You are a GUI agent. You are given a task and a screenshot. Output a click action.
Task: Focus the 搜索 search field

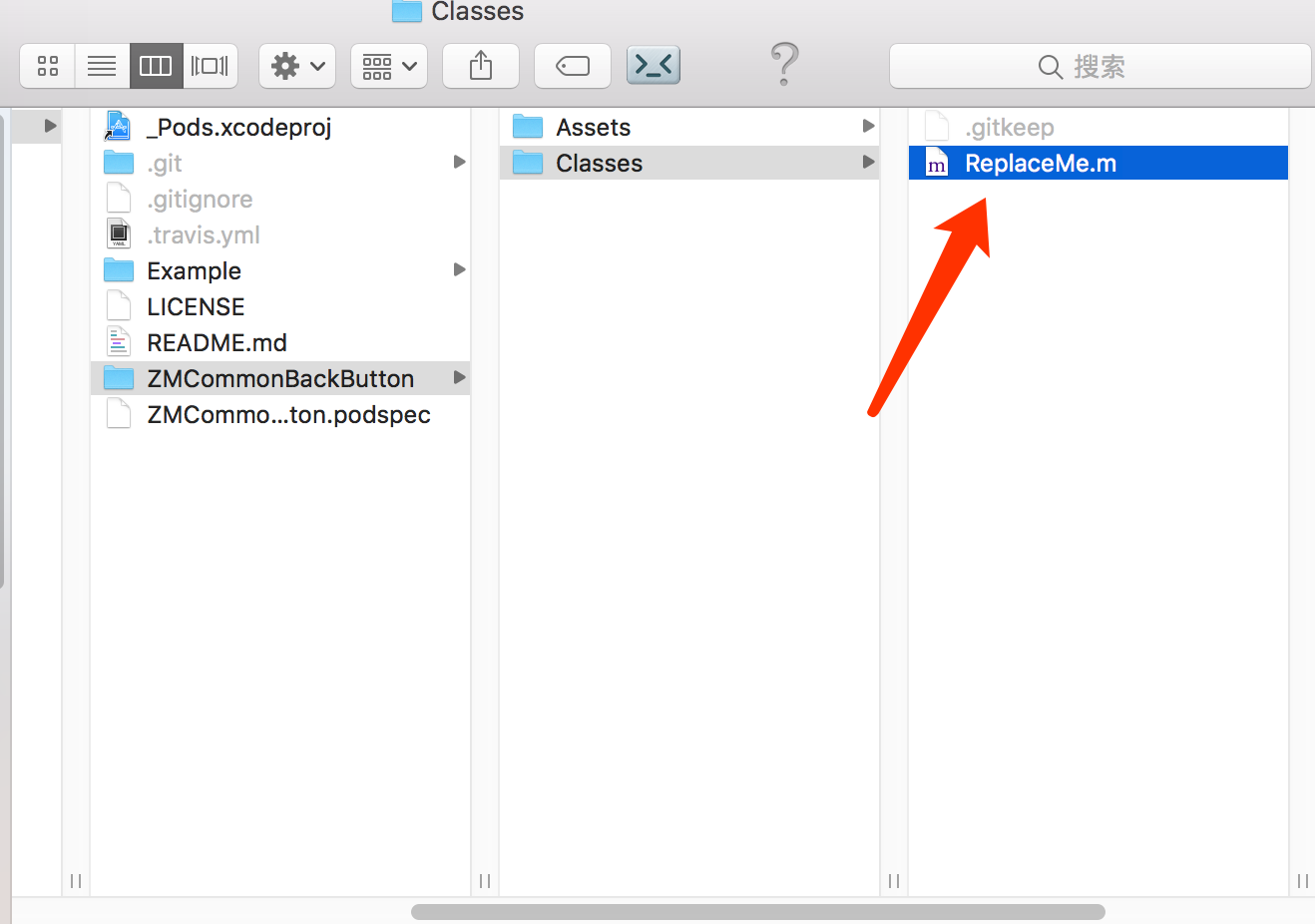1099,66
